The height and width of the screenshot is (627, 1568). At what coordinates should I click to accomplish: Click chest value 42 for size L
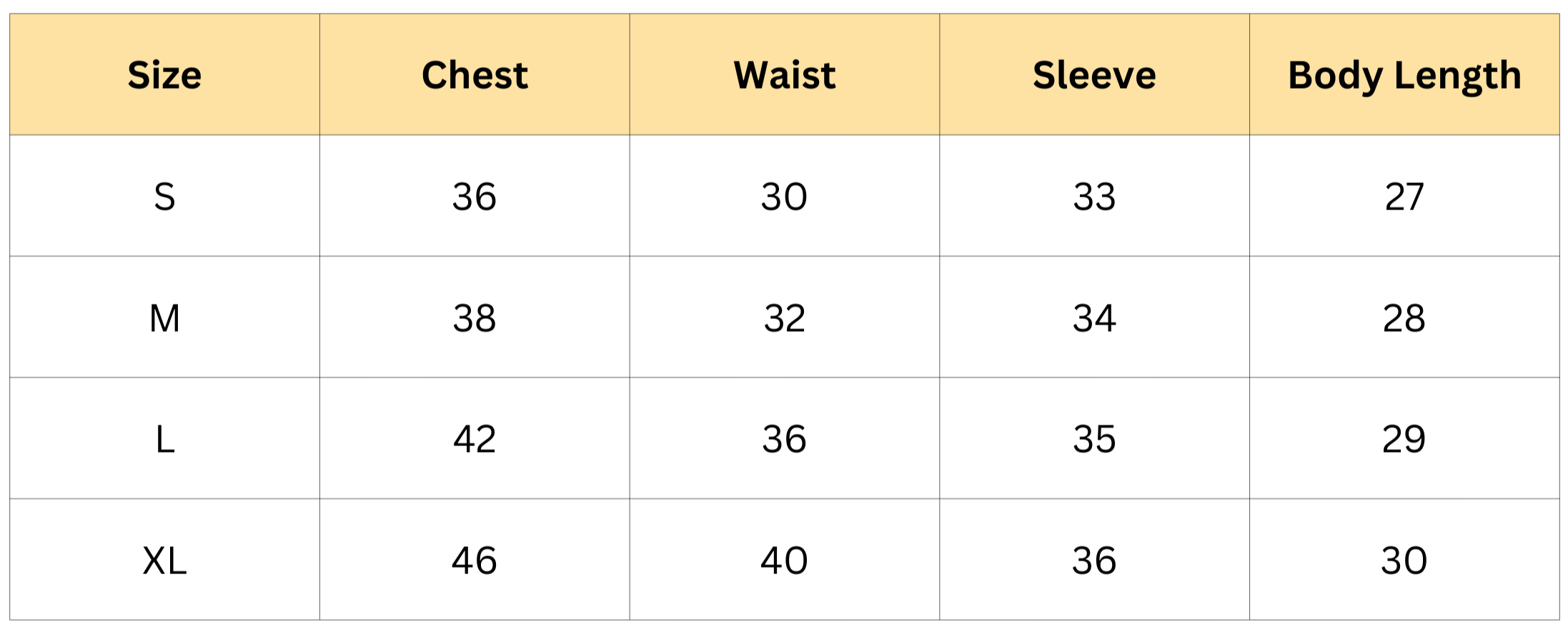coord(475,439)
